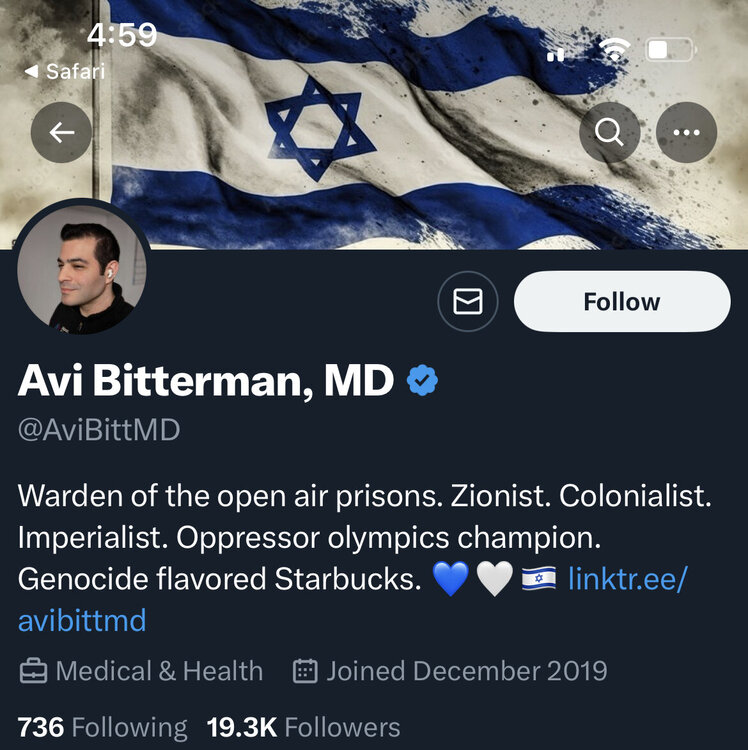Open the linktr.ee/avibittmd link
The image size is (748, 750).
627,579
